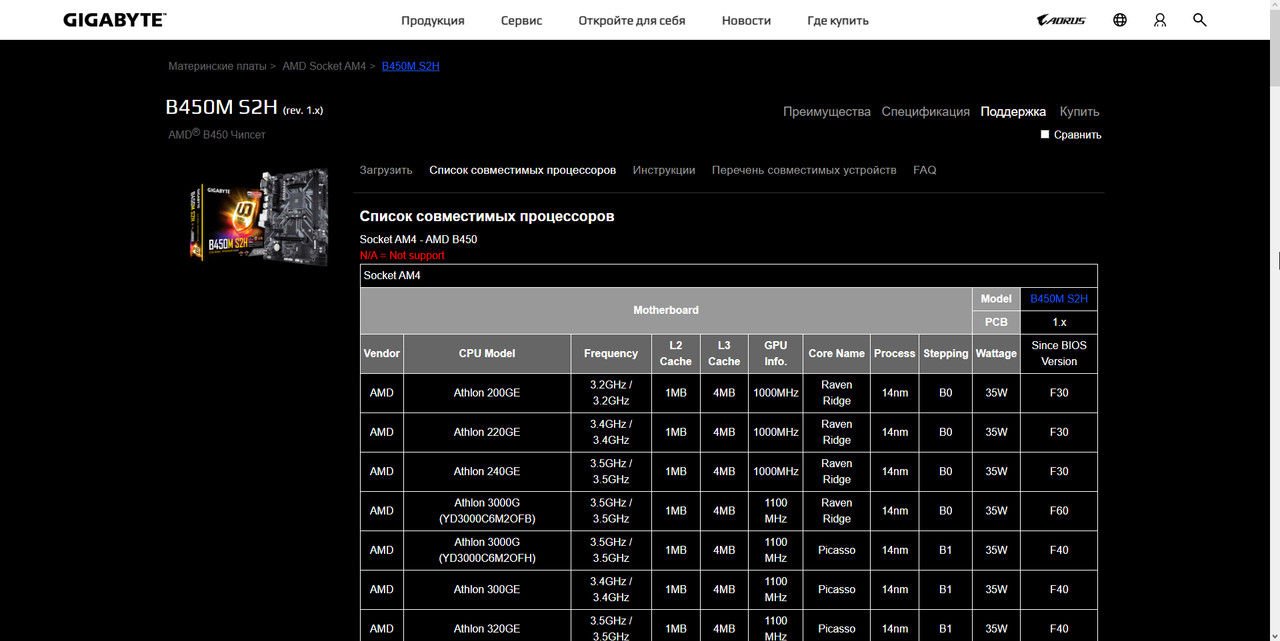The width and height of the screenshot is (1280, 641).
Task: Click the Frequency column header
Action: coord(611,353)
